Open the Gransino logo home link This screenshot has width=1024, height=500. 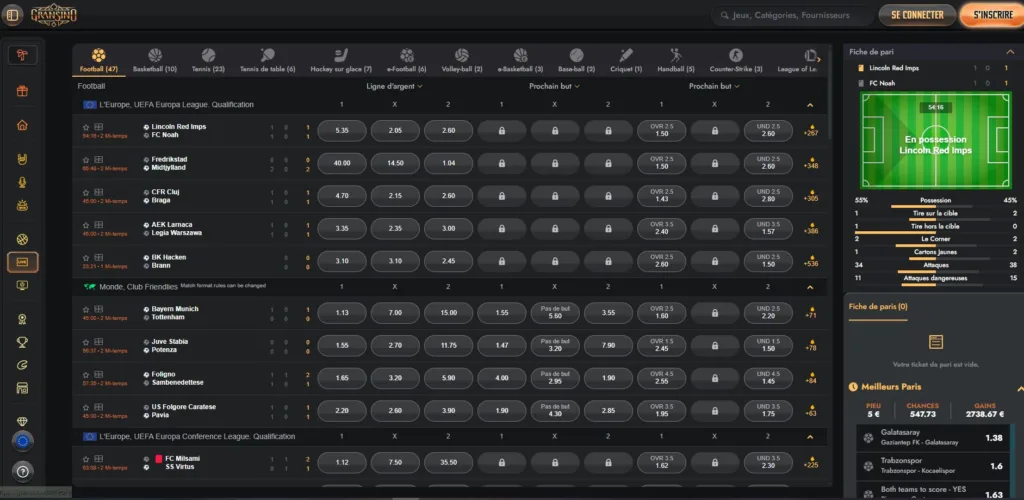[54, 15]
